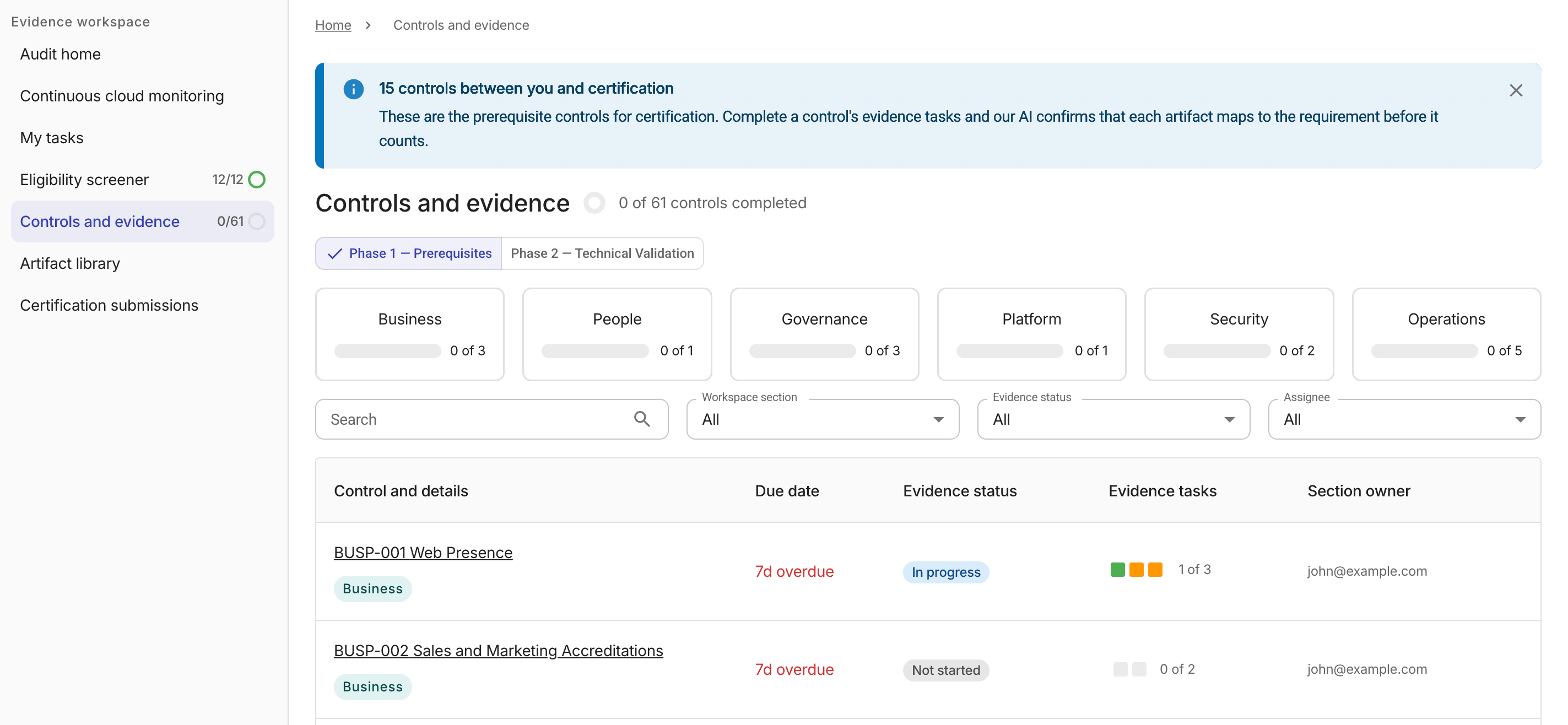Screen dimensions: 1568x725
Task: Click the Business card progress bar
Action: [387, 350]
